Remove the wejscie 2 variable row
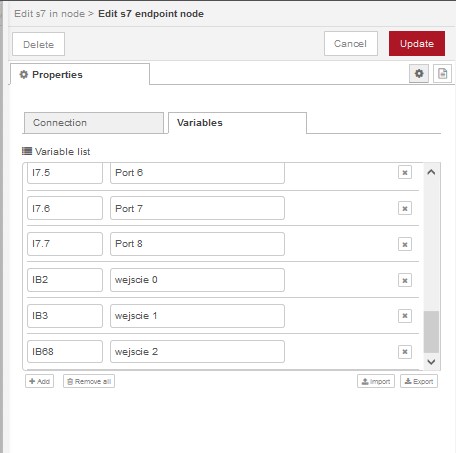The image size is (456, 453). (405, 352)
